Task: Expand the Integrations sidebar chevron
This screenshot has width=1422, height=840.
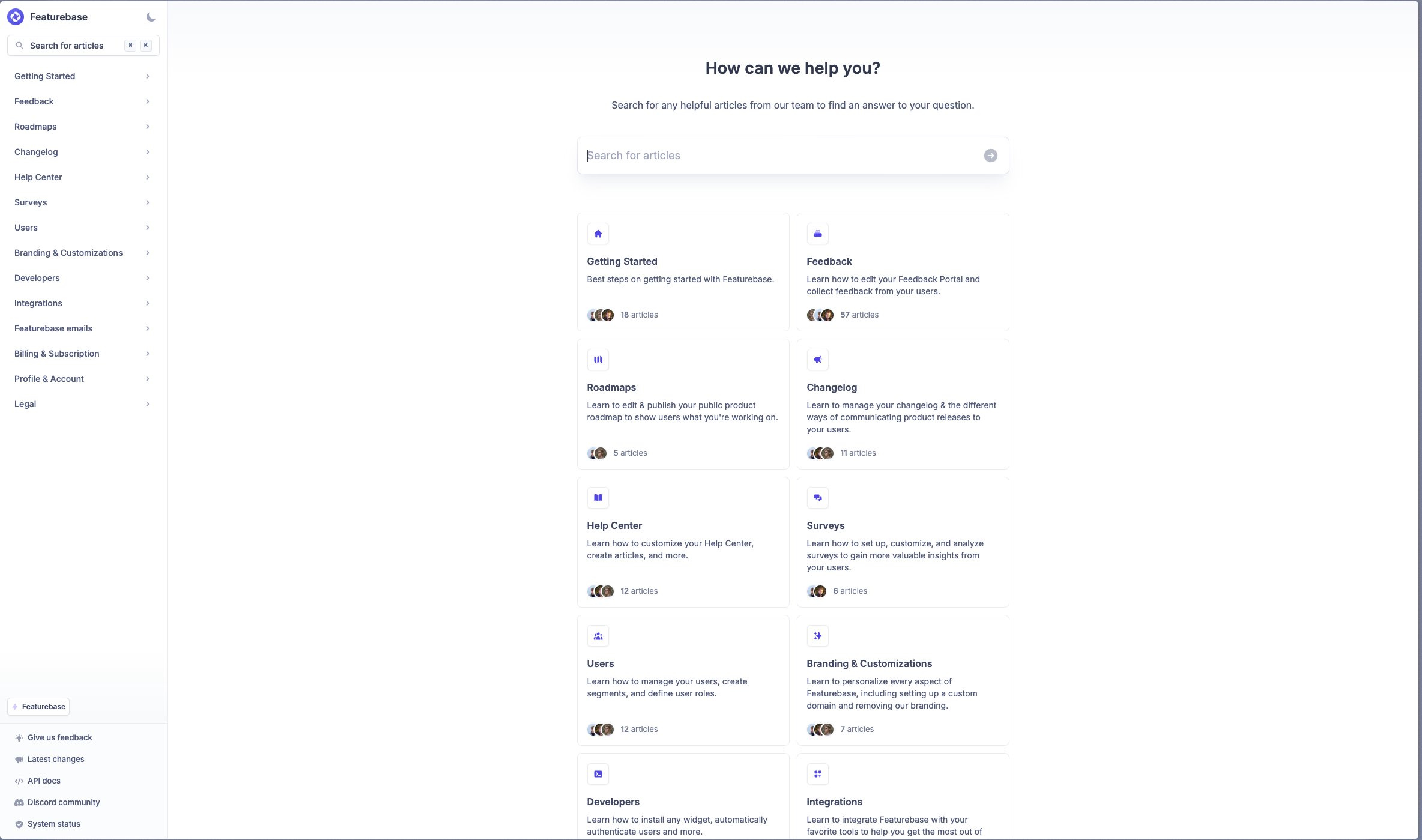Action: coord(147,303)
